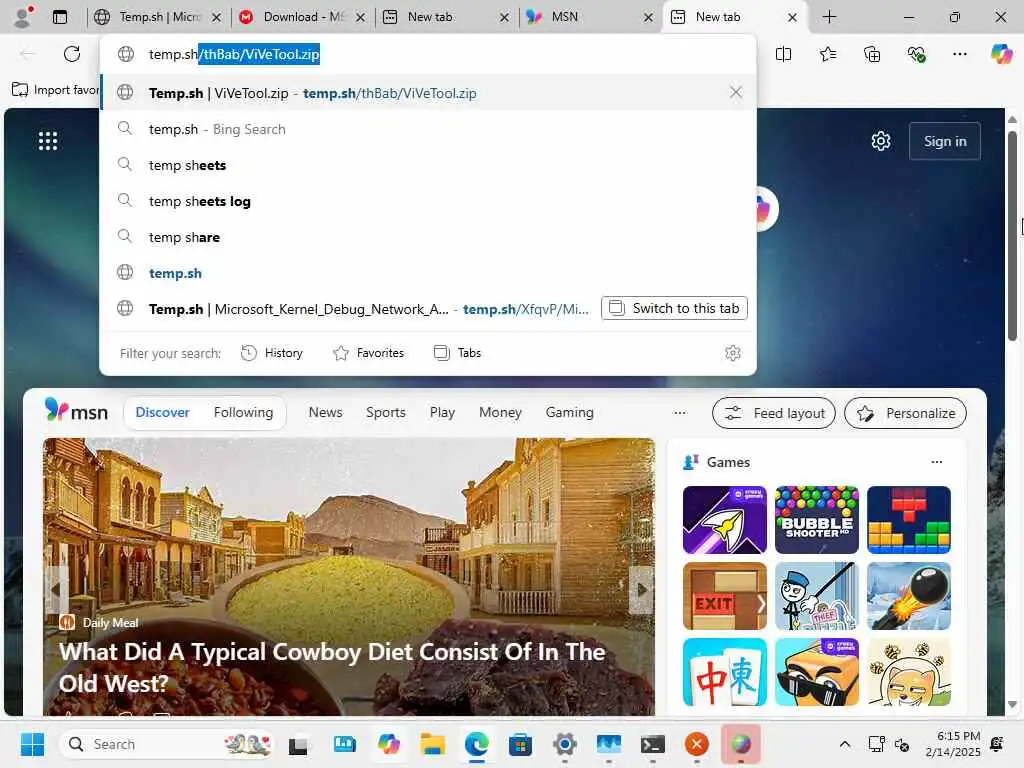Refresh the page with the reload icon
This screenshot has width=1024, height=768.
(72, 54)
